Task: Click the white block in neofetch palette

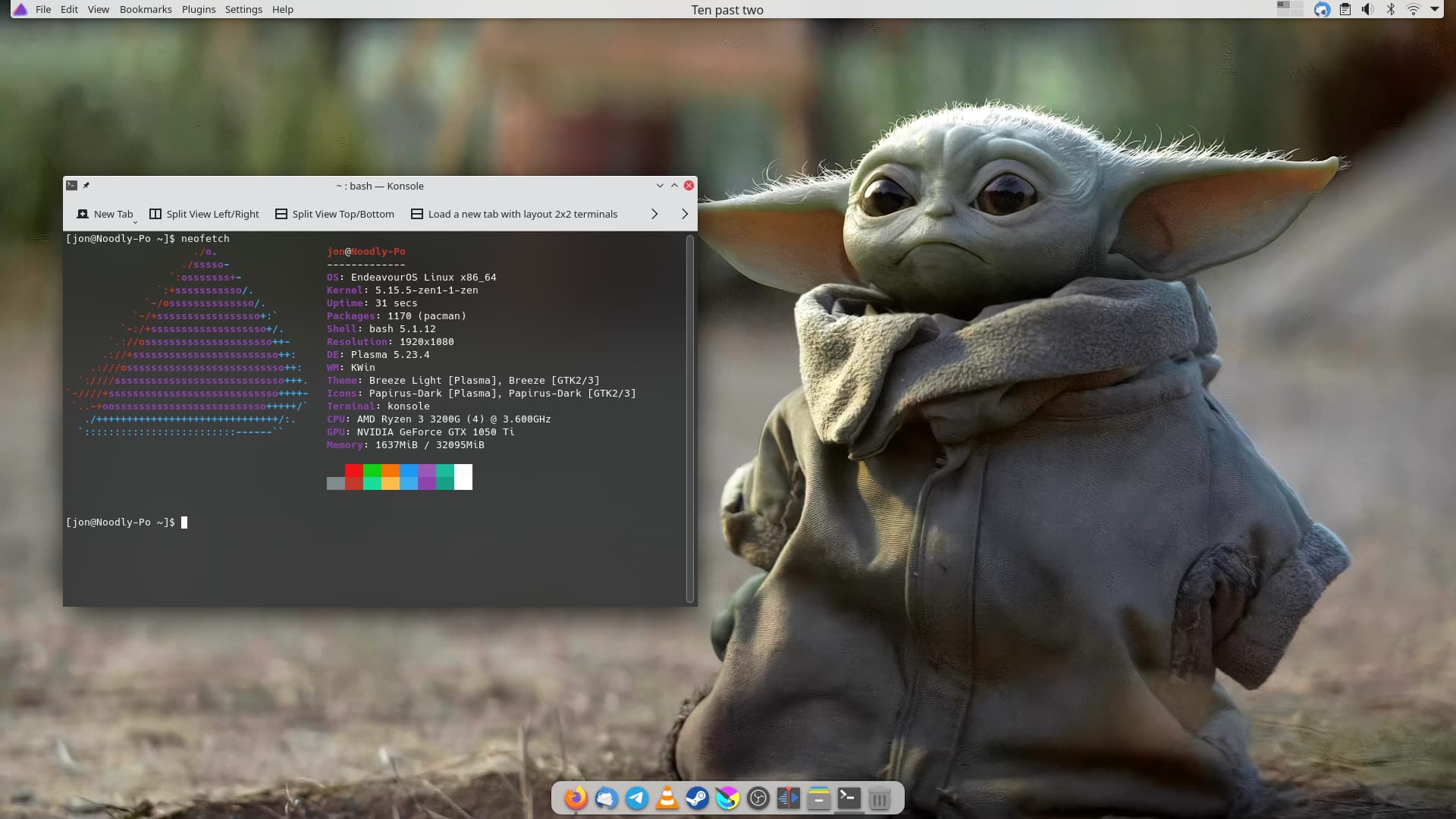Action: click(x=463, y=477)
